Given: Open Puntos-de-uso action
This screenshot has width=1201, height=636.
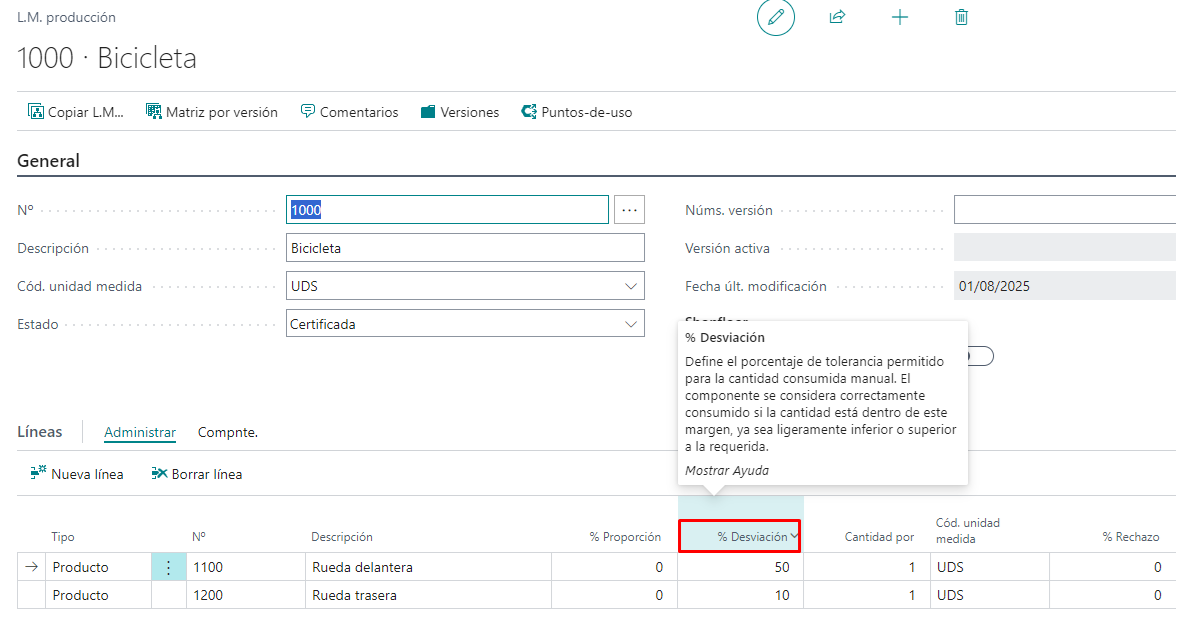Looking at the screenshot, I should coord(577,112).
